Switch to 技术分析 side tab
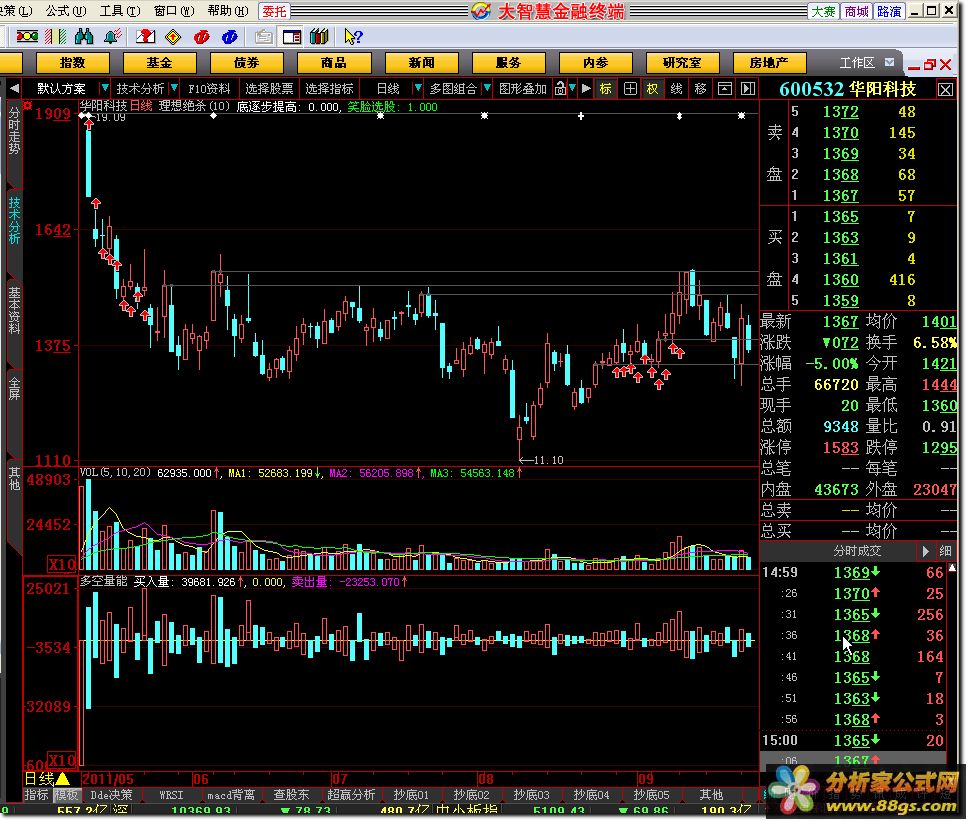968x821 pixels. point(14,221)
